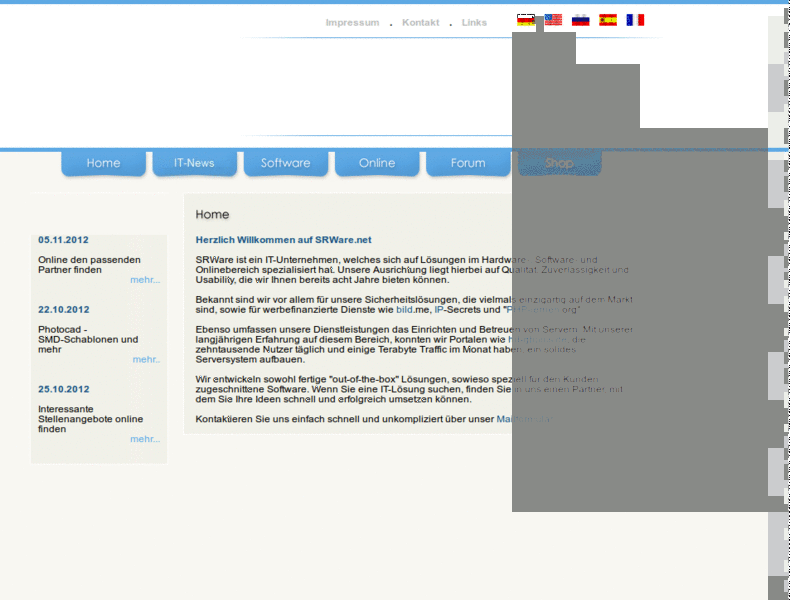Select the news date 25.10.2012

coord(63,389)
